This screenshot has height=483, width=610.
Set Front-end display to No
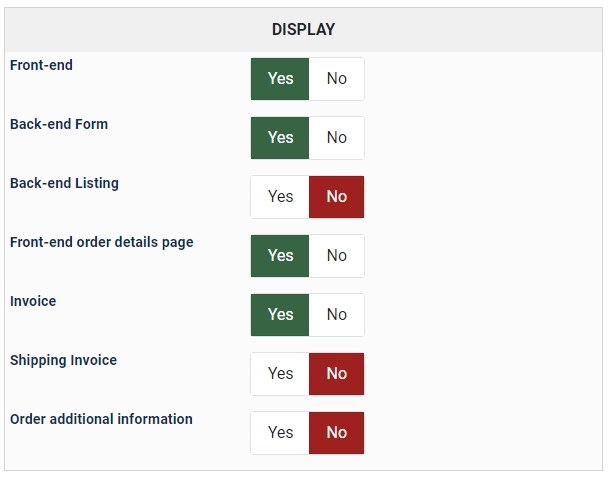[x=337, y=79]
